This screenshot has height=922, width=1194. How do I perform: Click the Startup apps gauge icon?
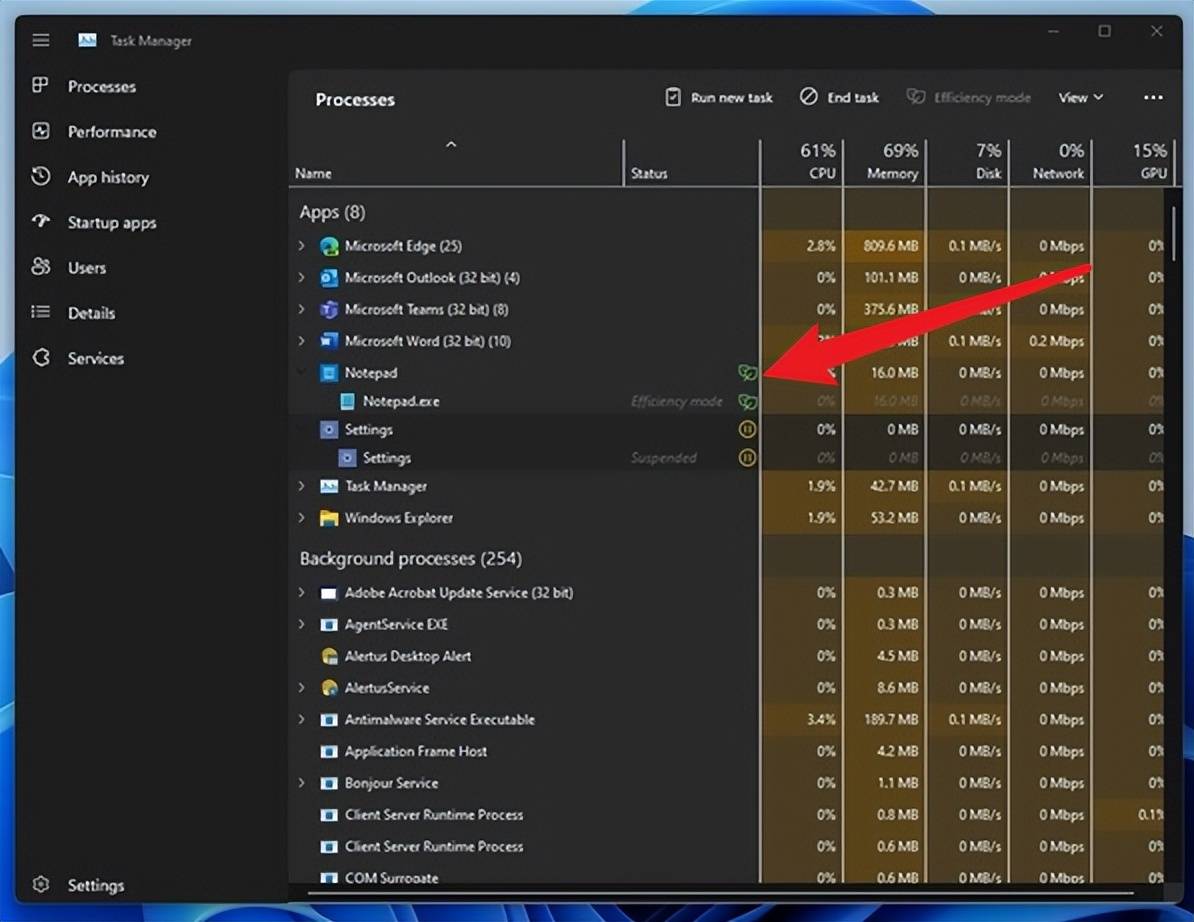click(41, 222)
